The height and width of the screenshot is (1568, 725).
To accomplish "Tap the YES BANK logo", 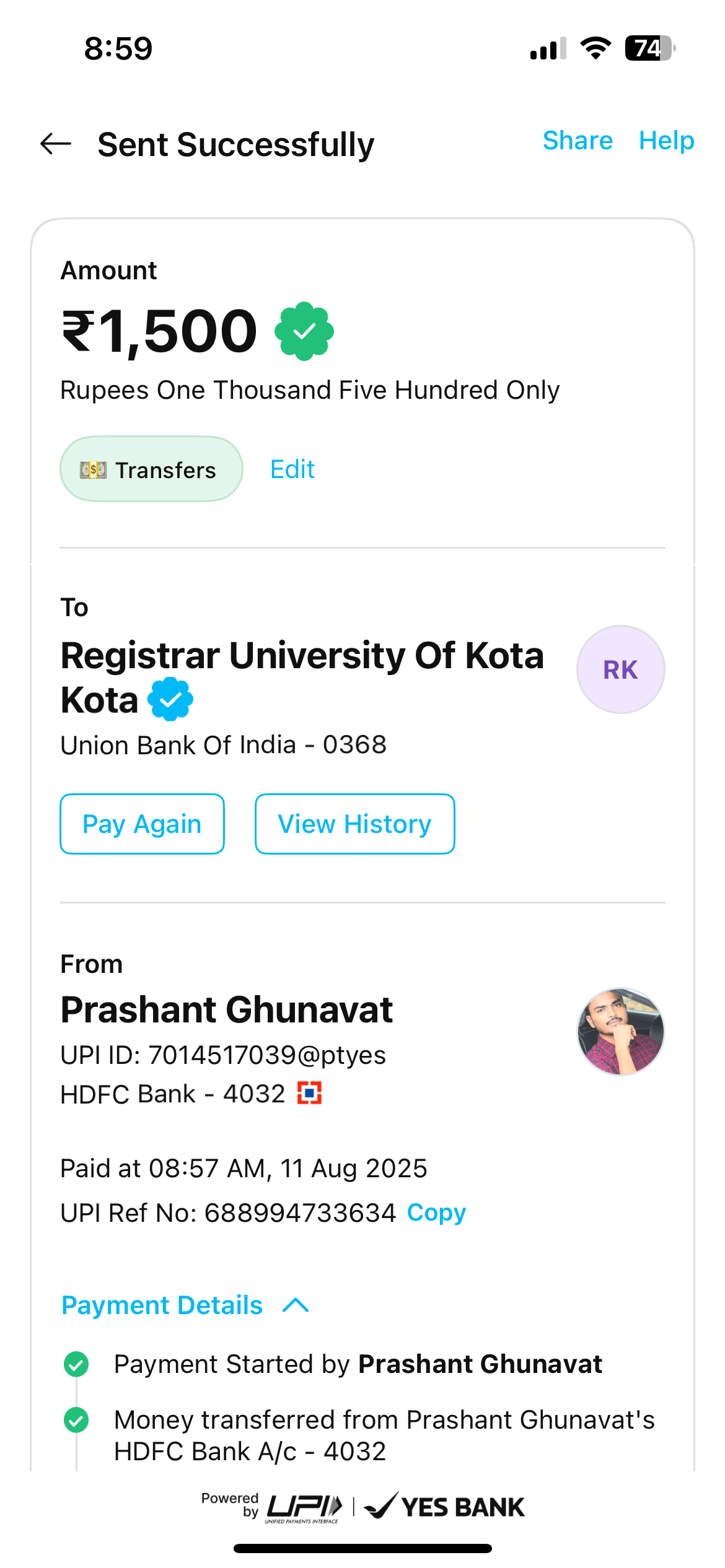I will (x=445, y=1507).
